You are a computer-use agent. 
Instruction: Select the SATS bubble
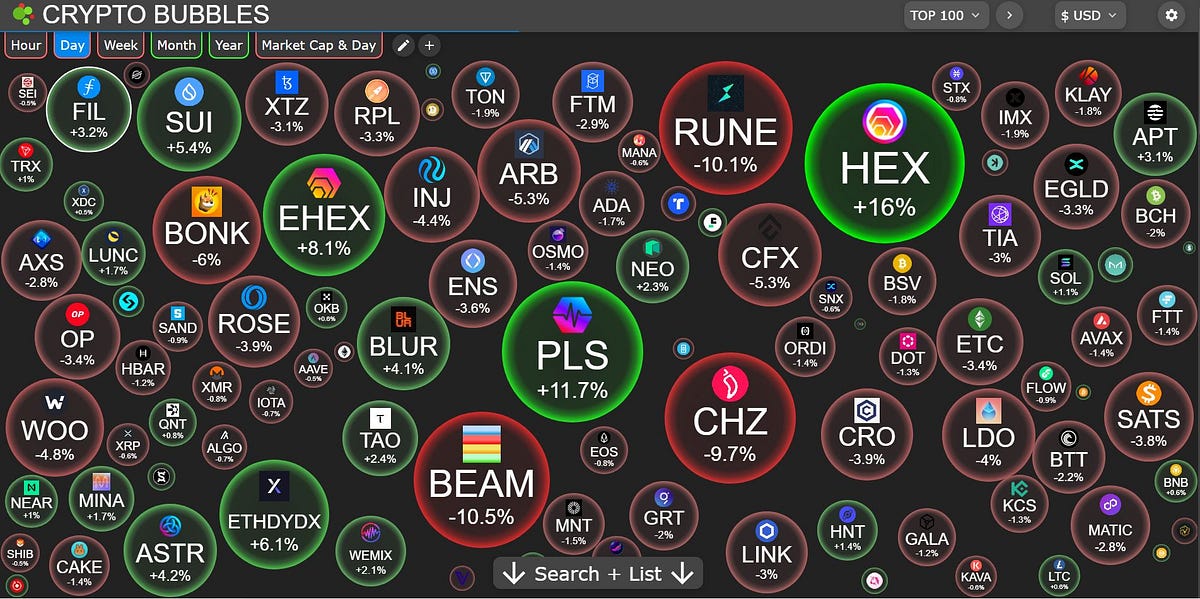click(x=1149, y=417)
